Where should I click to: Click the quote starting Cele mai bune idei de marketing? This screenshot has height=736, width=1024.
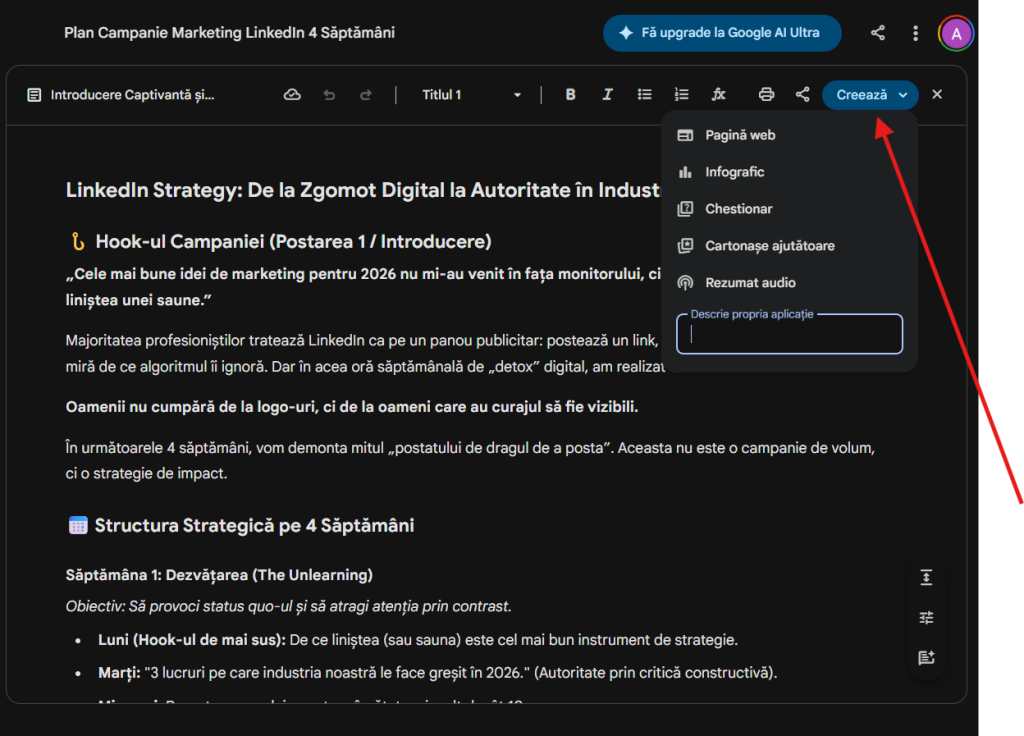[363, 287]
